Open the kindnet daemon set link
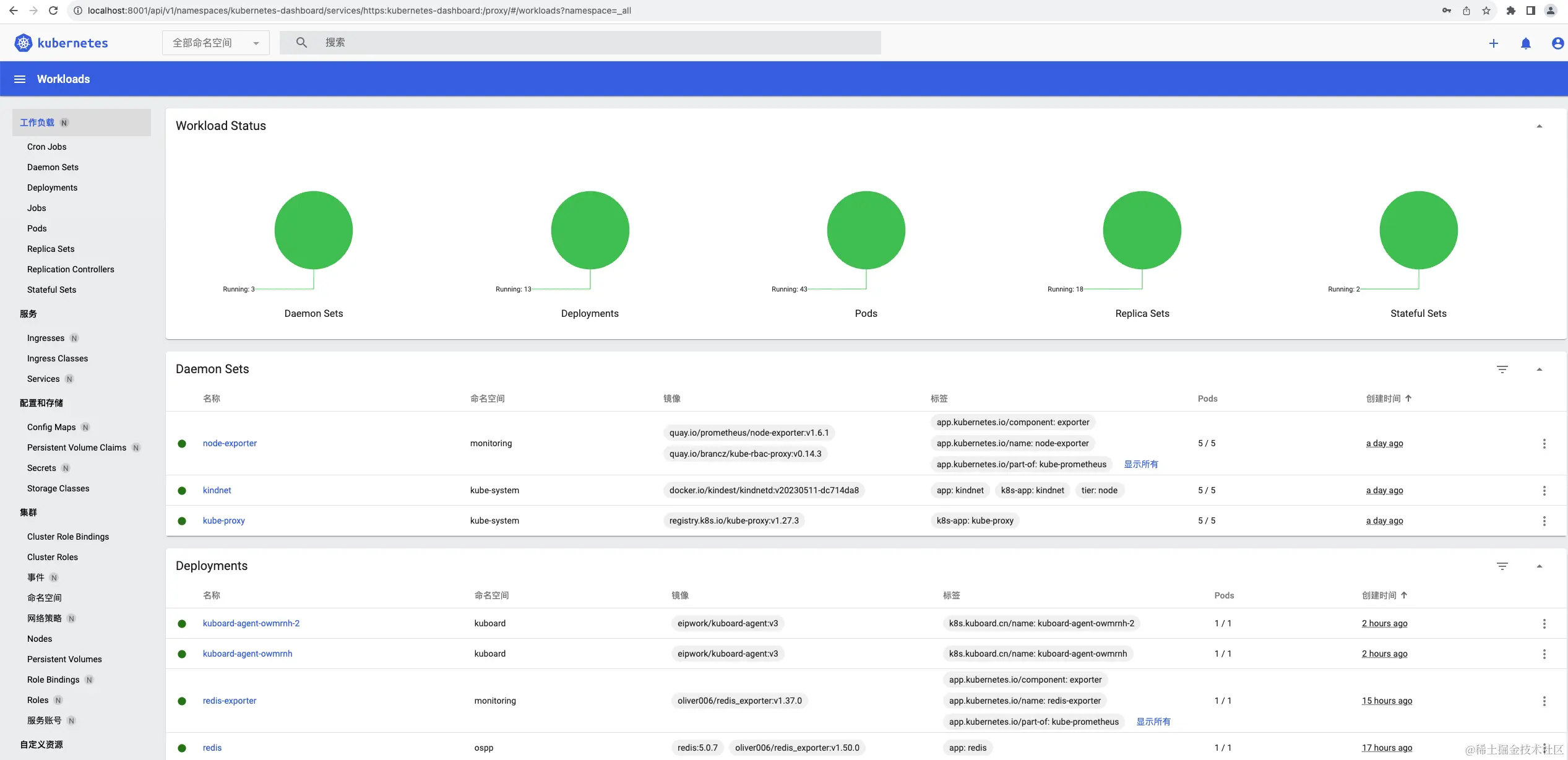The height and width of the screenshot is (760, 1568). point(217,490)
